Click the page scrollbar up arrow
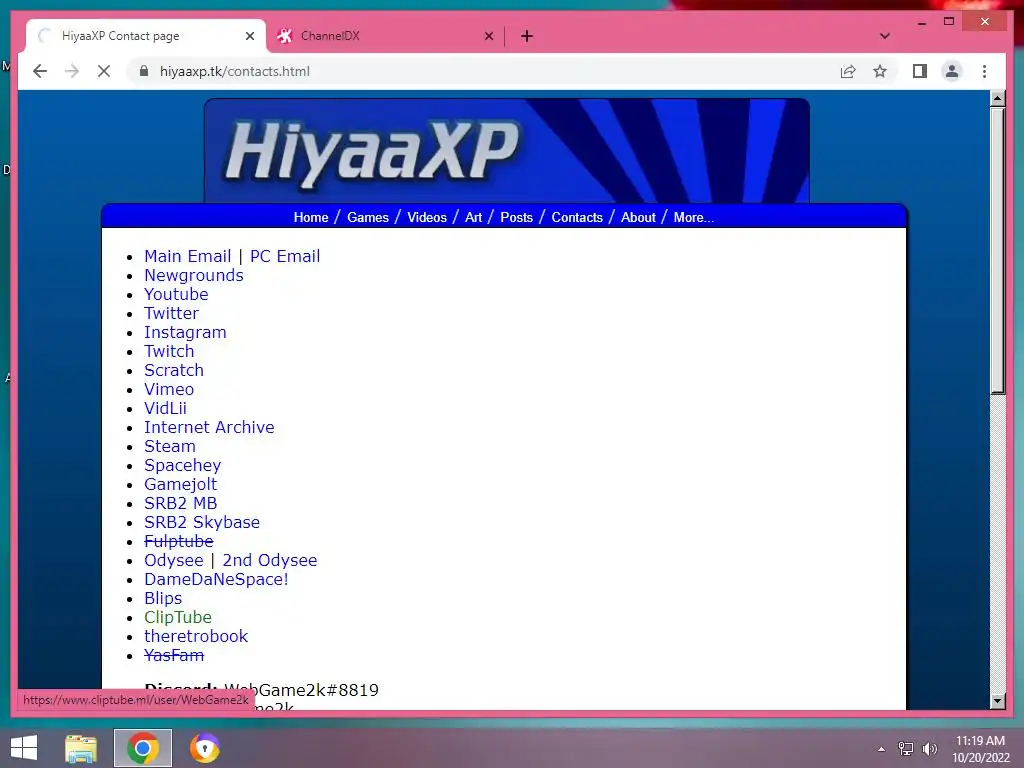This screenshot has height=768, width=1024. pyautogui.click(x=997, y=99)
